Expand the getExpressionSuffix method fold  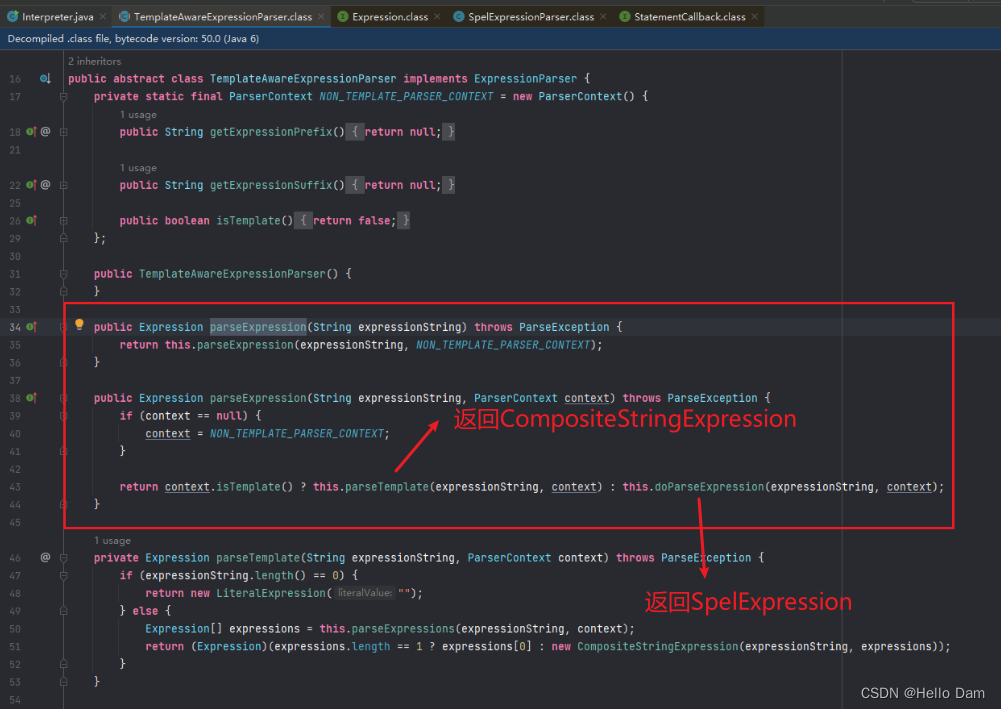[63, 185]
